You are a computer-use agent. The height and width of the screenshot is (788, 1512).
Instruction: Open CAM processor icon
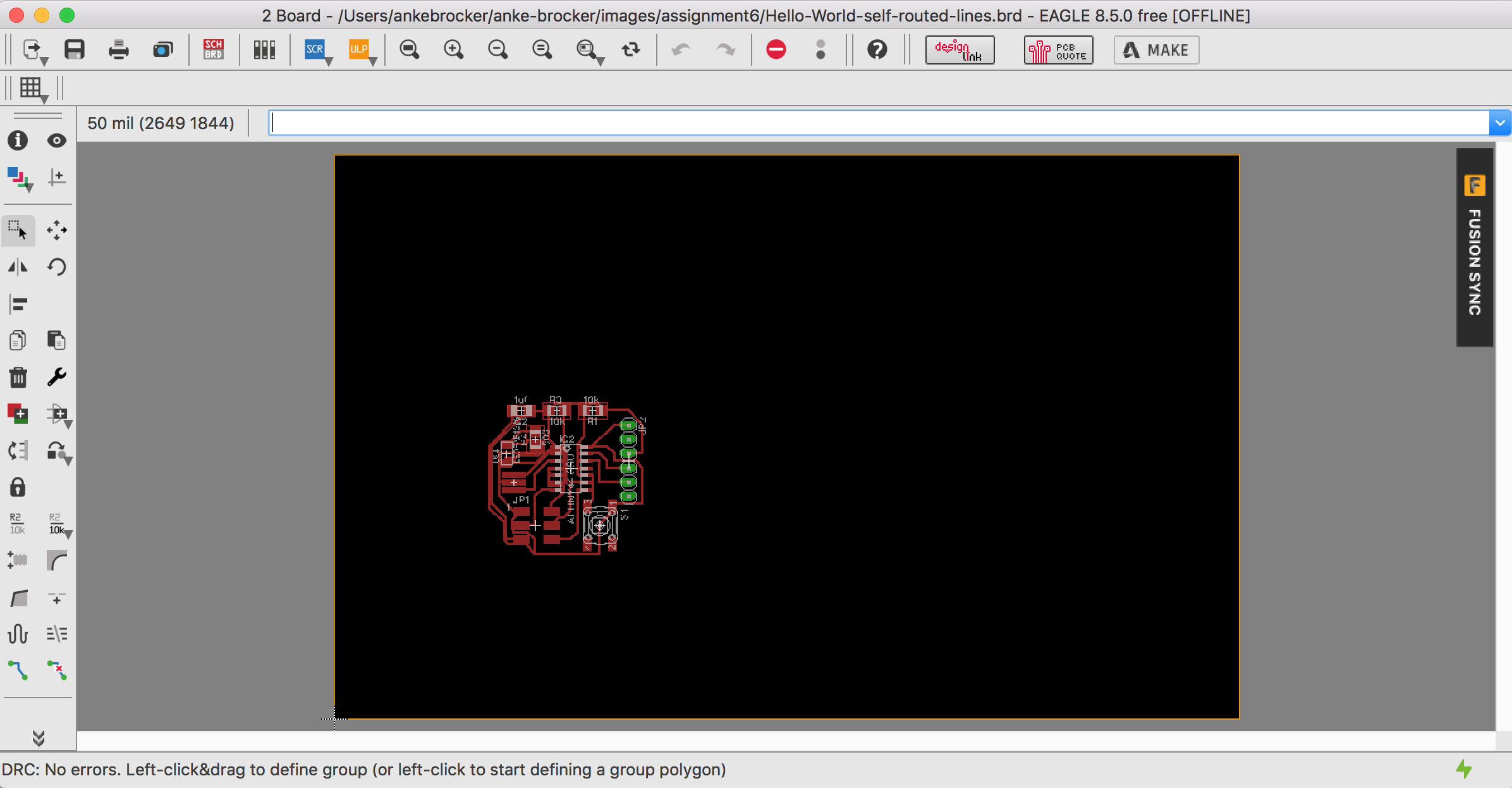[163, 49]
